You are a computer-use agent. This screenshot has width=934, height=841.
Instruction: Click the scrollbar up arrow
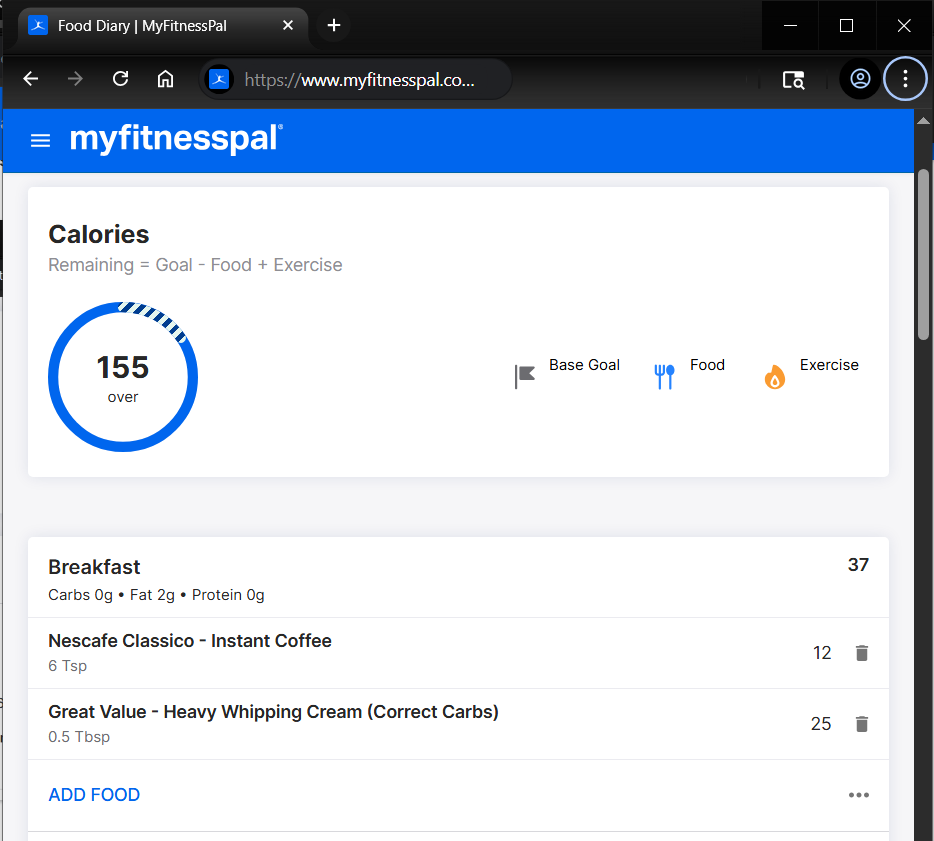[x=923, y=121]
